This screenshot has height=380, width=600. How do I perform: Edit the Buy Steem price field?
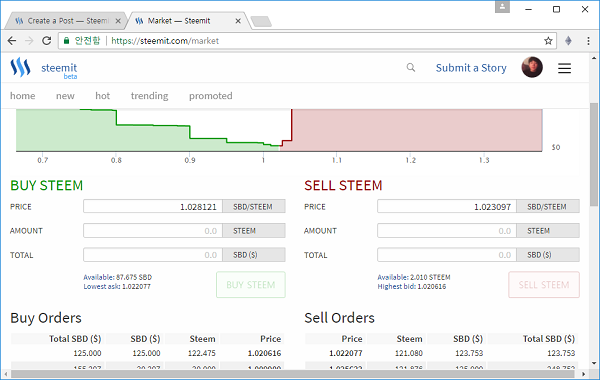click(x=153, y=207)
